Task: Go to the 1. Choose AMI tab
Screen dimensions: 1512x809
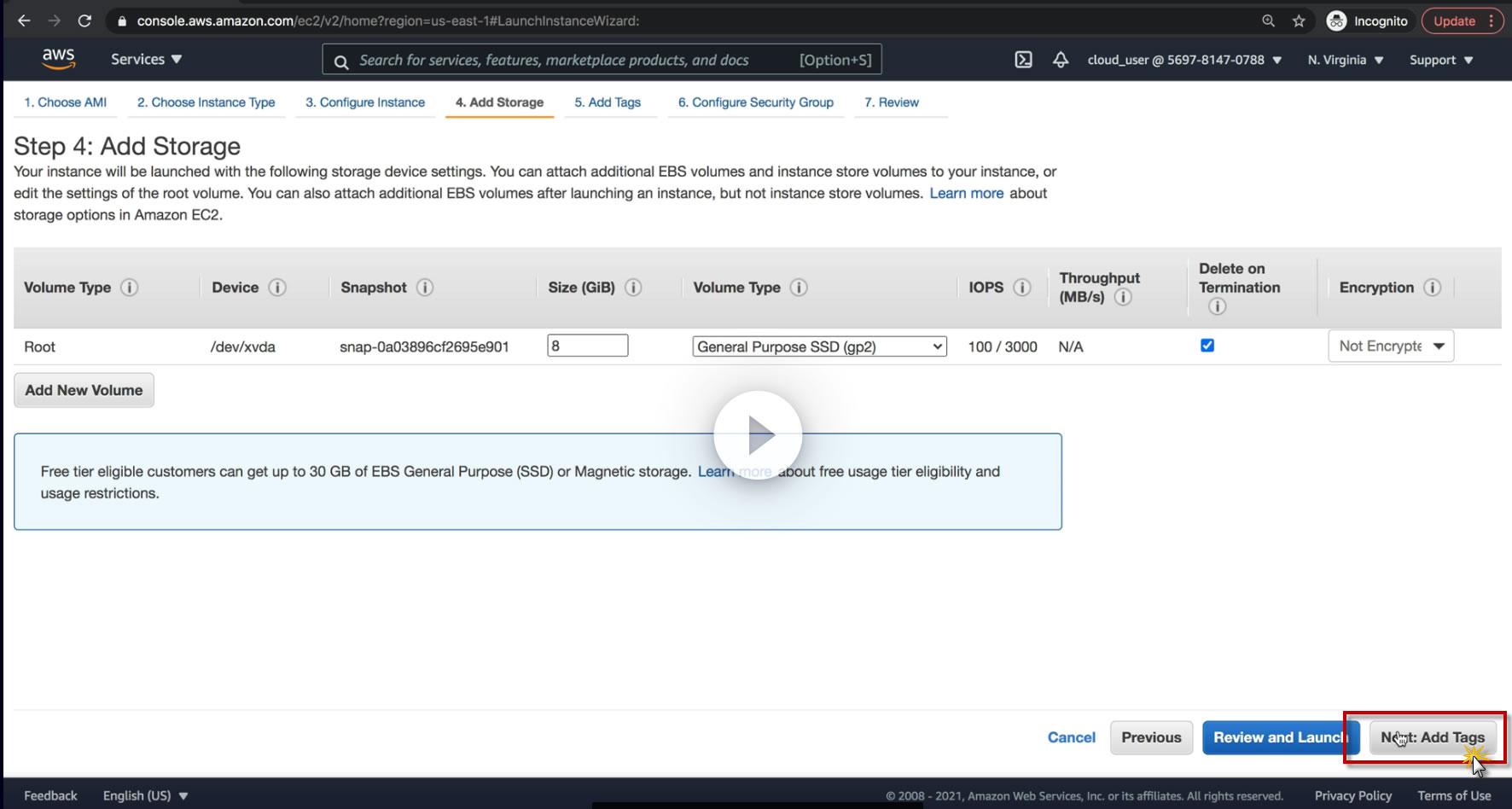Action: pos(66,102)
